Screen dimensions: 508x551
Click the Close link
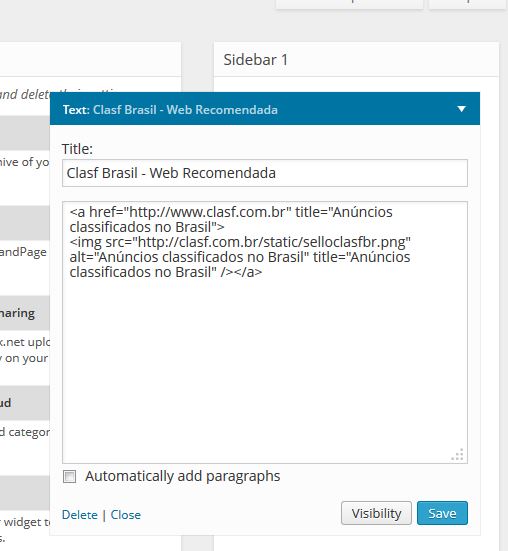pos(125,515)
